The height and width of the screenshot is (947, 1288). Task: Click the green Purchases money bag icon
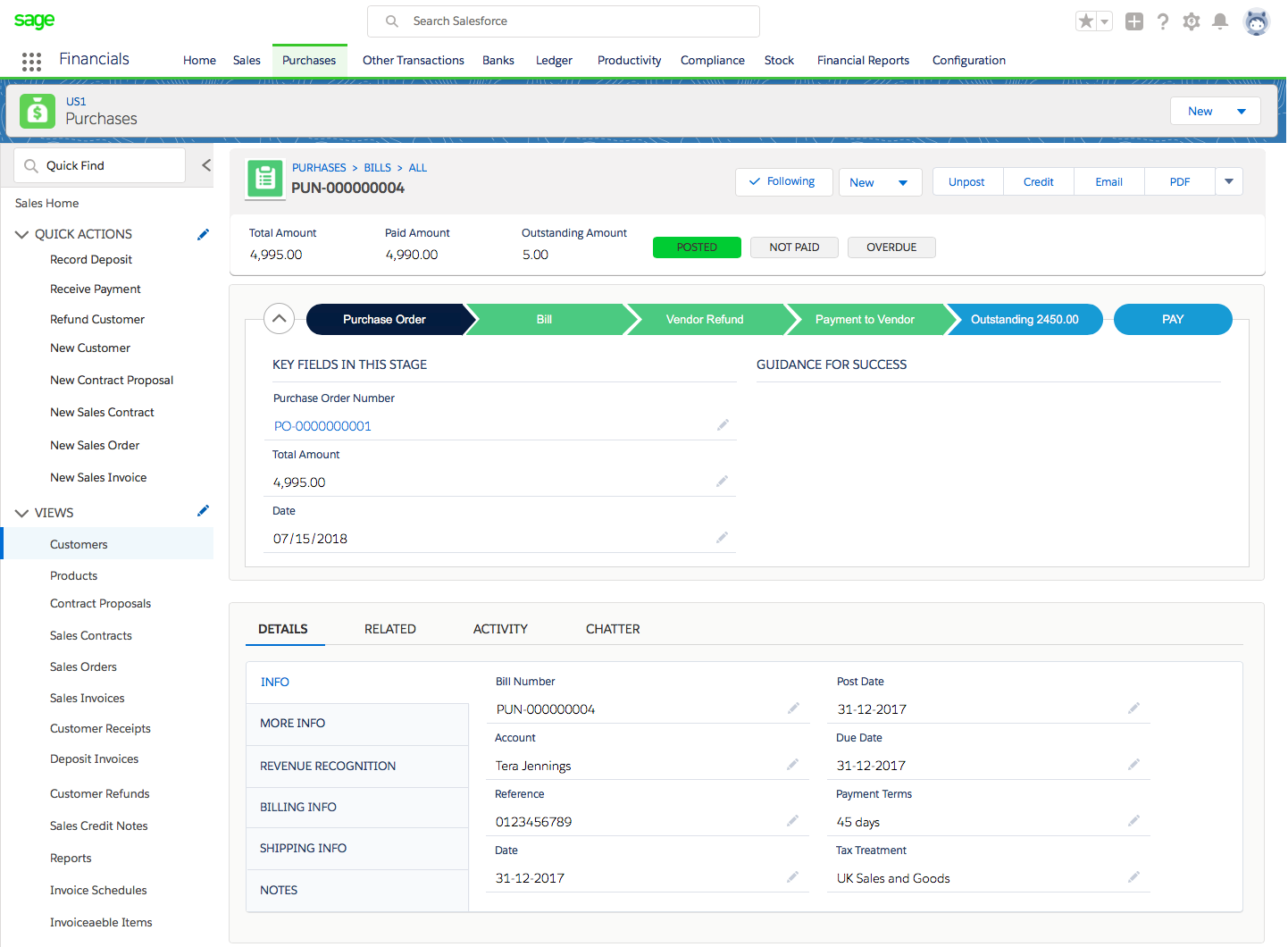[x=38, y=111]
